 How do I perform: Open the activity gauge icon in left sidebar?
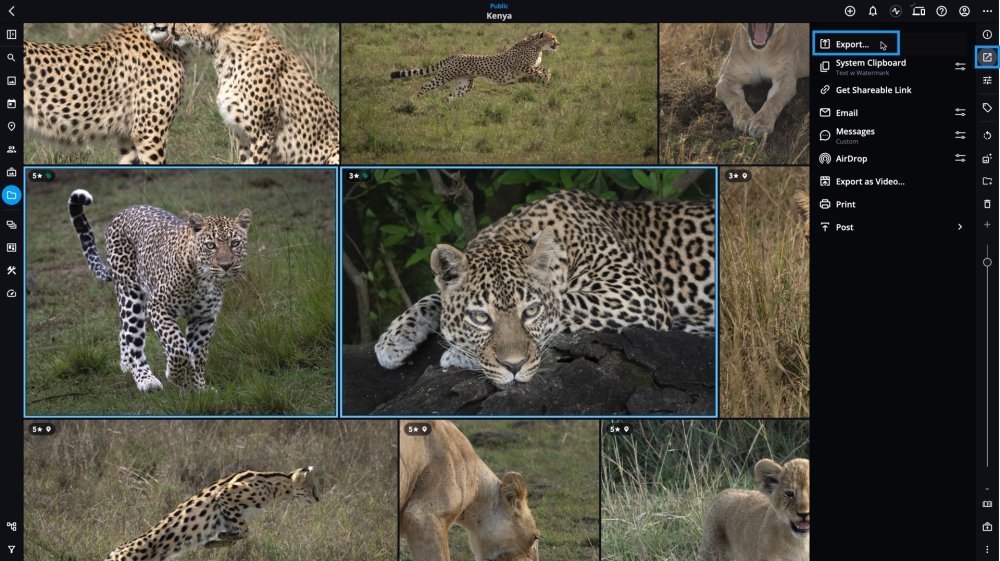click(11, 293)
